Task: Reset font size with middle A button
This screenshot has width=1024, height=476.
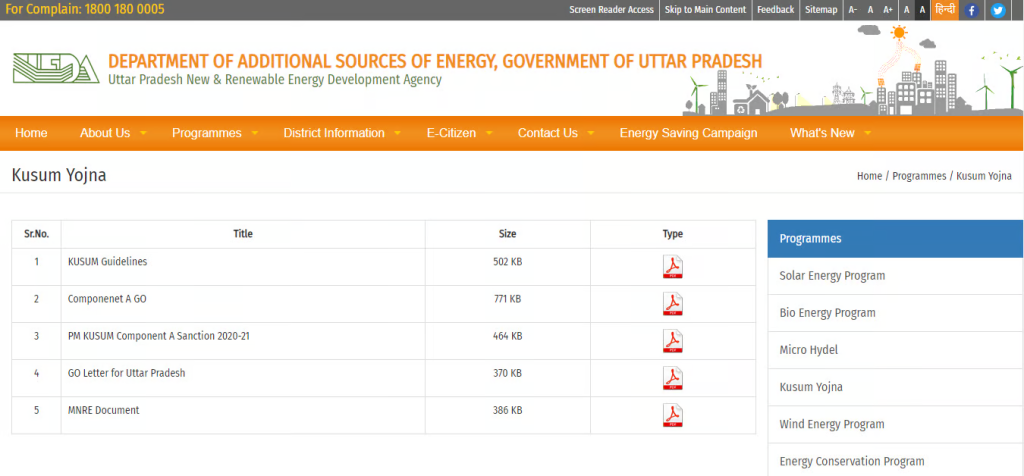Action: point(870,10)
